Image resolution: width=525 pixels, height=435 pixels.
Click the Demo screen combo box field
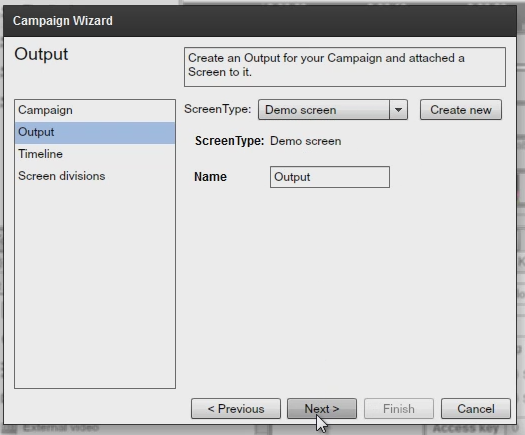(x=324, y=110)
